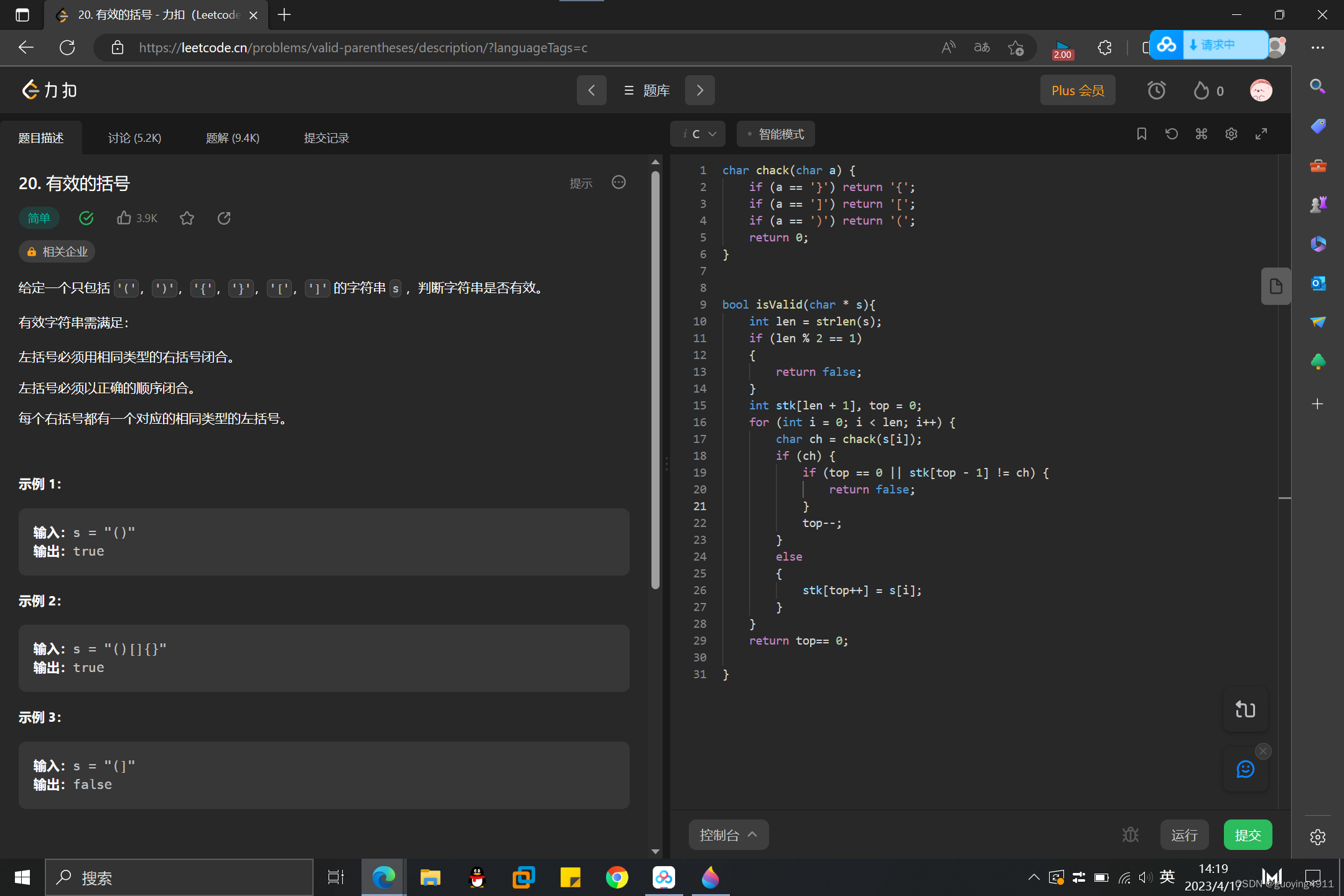The height and width of the screenshot is (896, 1344).
Task: Click the description panel vertical scrollbar
Action: 655,380
